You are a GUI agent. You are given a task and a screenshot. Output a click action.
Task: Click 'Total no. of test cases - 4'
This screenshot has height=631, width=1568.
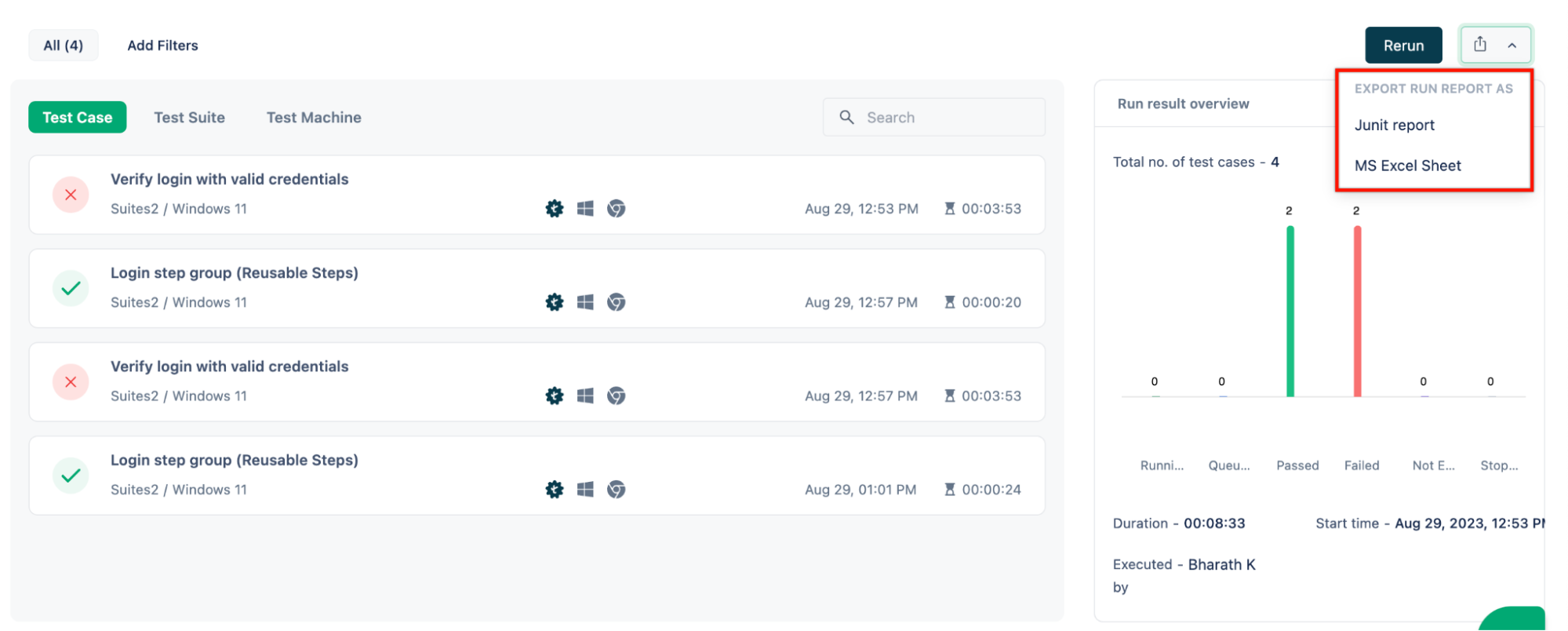[1195, 162]
